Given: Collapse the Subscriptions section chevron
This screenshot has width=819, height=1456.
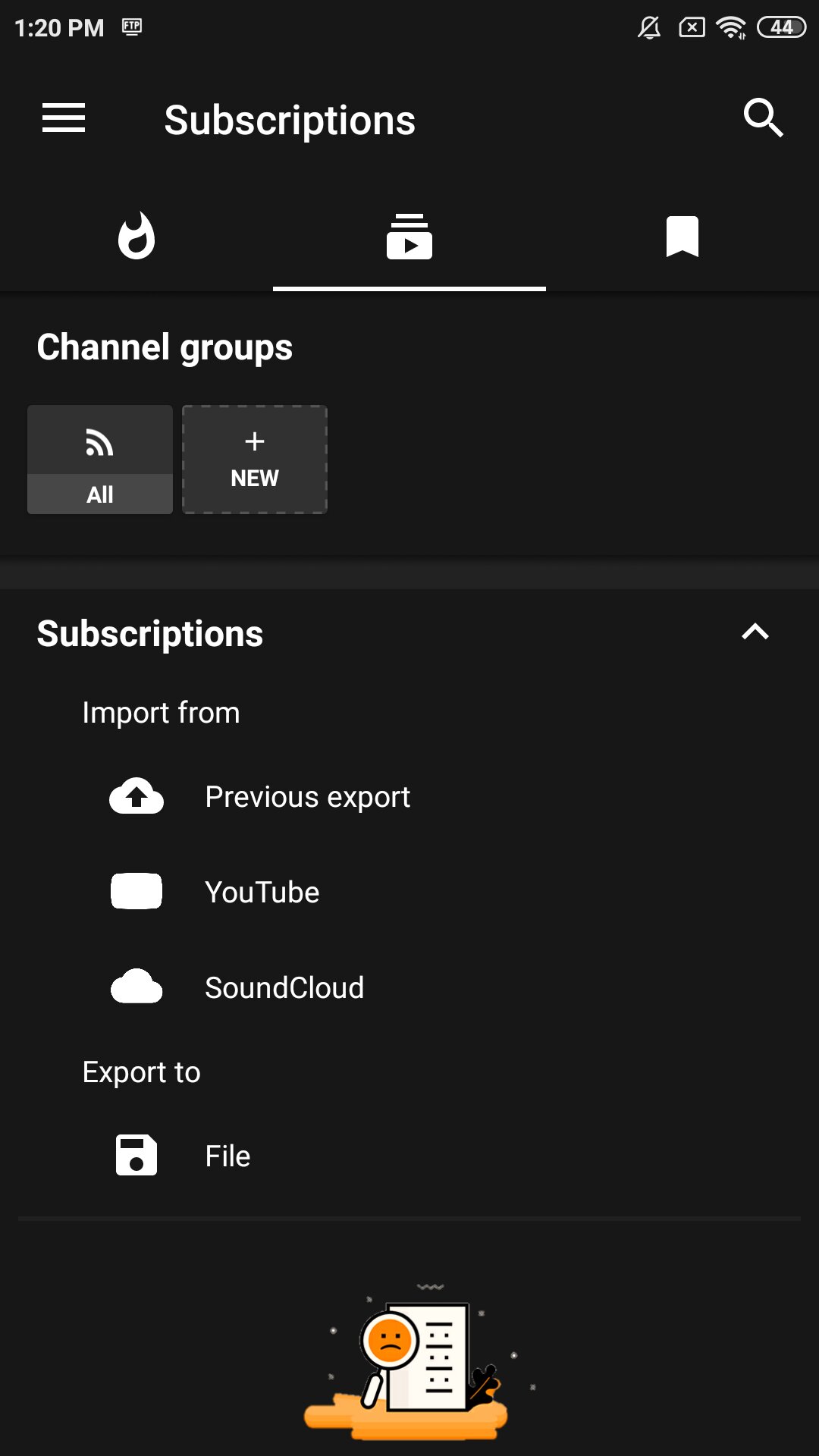Looking at the screenshot, I should point(755,632).
